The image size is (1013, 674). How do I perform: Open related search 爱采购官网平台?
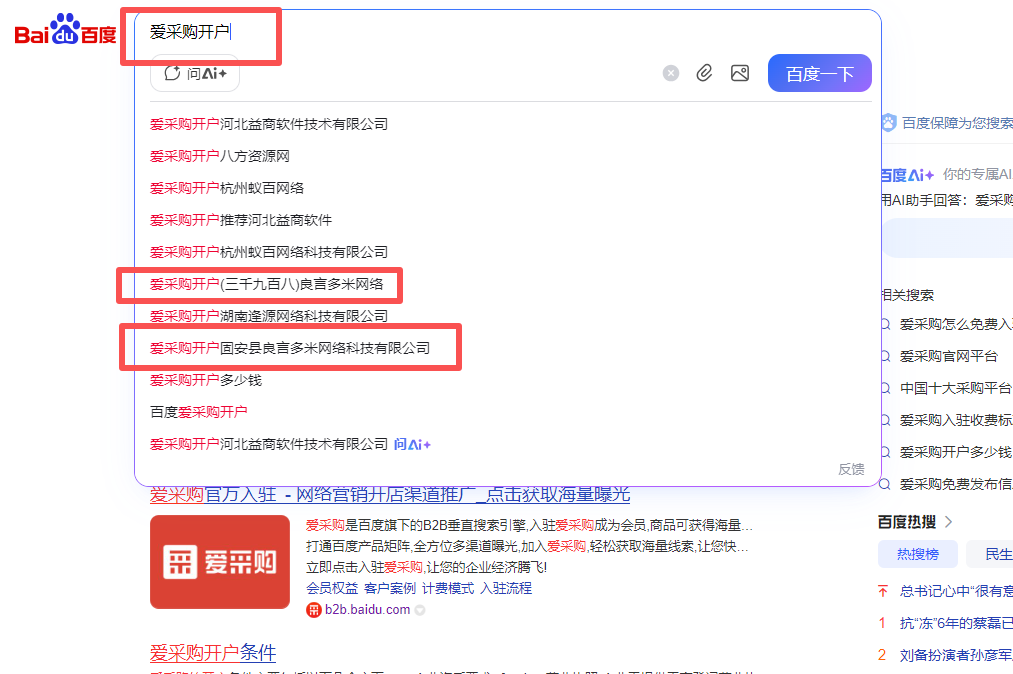tap(948, 356)
